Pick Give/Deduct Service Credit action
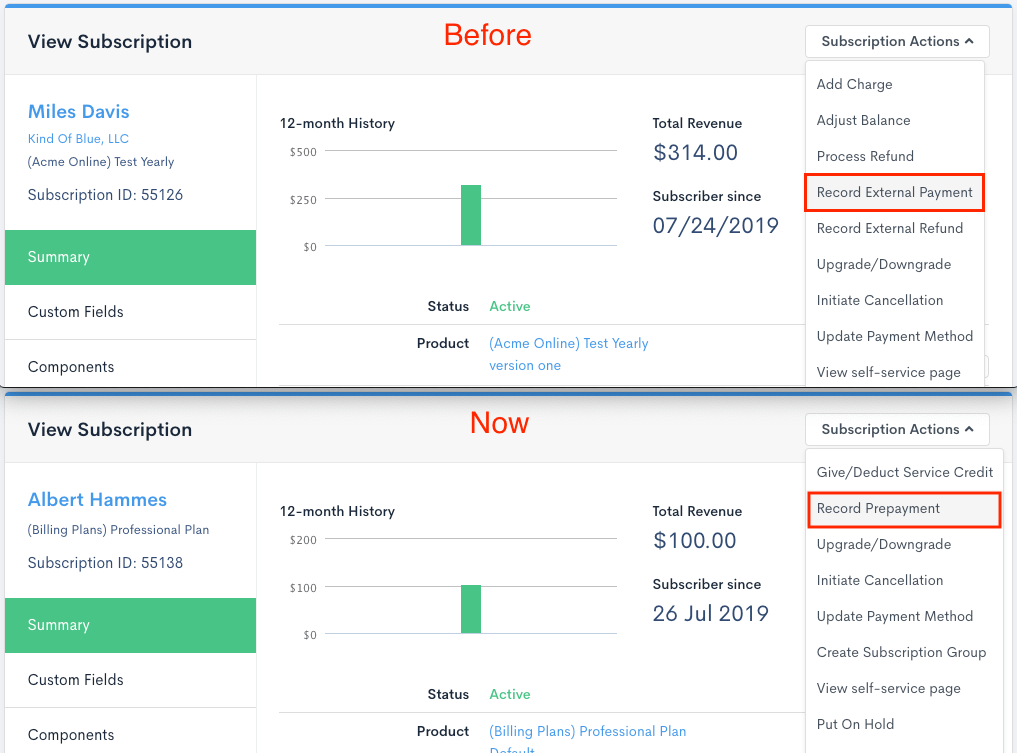This screenshot has width=1017, height=753. (x=903, y=472)
